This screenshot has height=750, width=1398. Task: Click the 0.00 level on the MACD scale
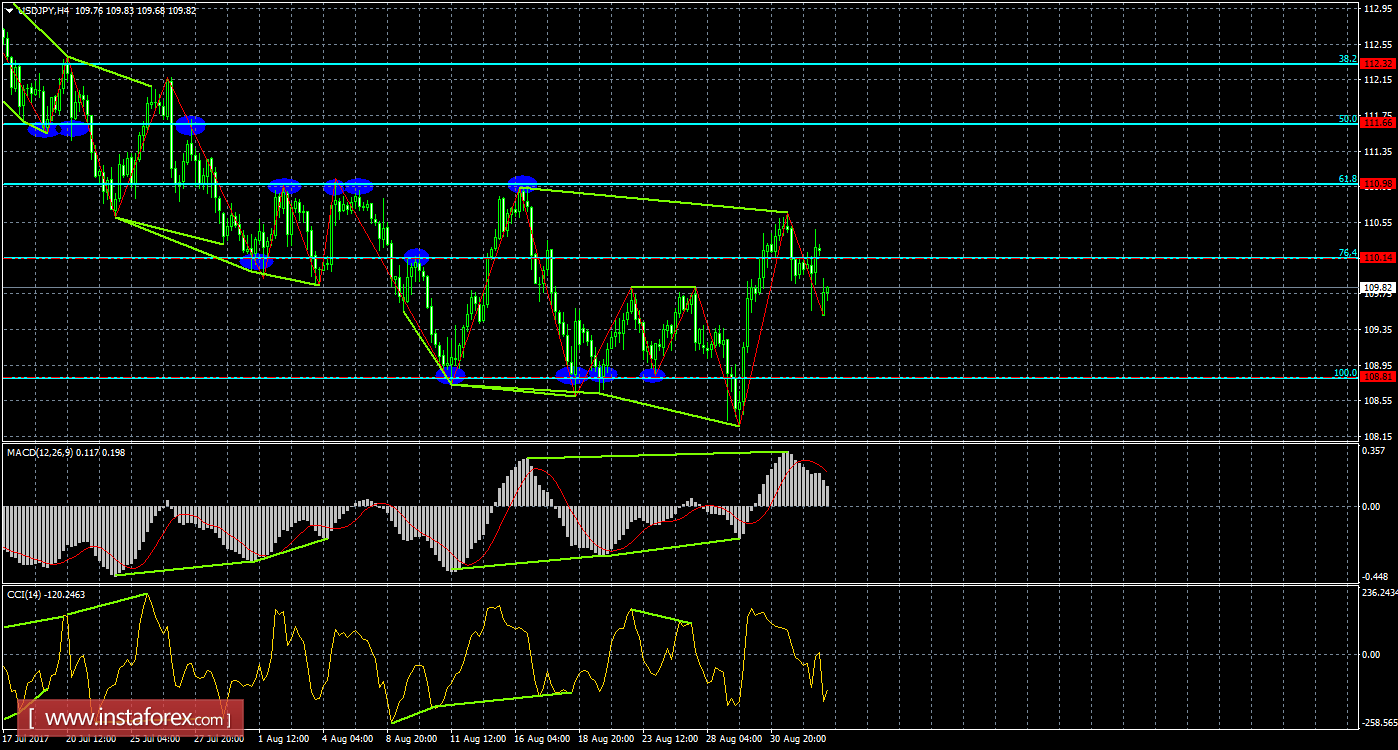coord(1373,506)
